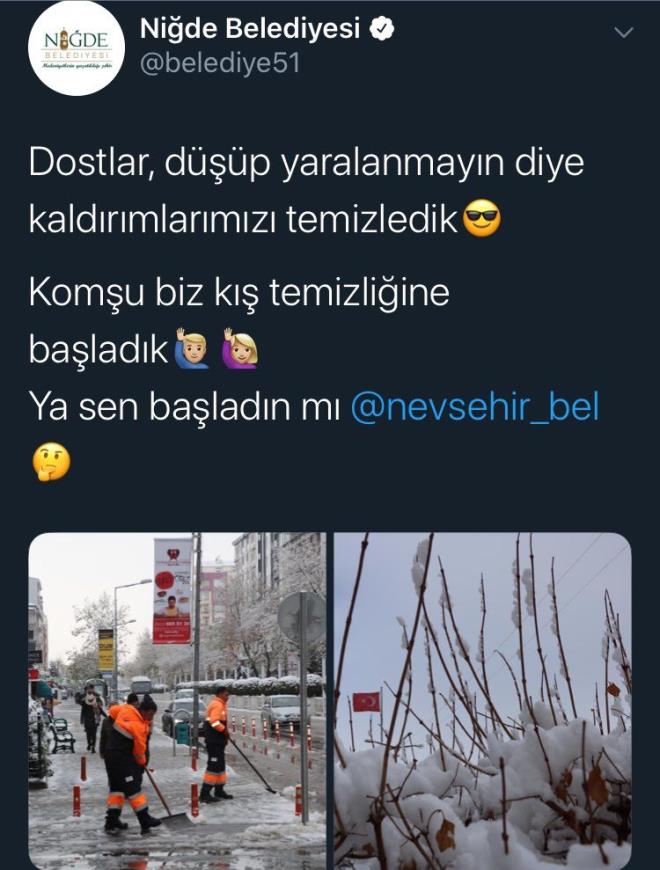Open the Niğde Belediyesi profile avatar
This screenshot has height=870, width=660.
point(76,48)
